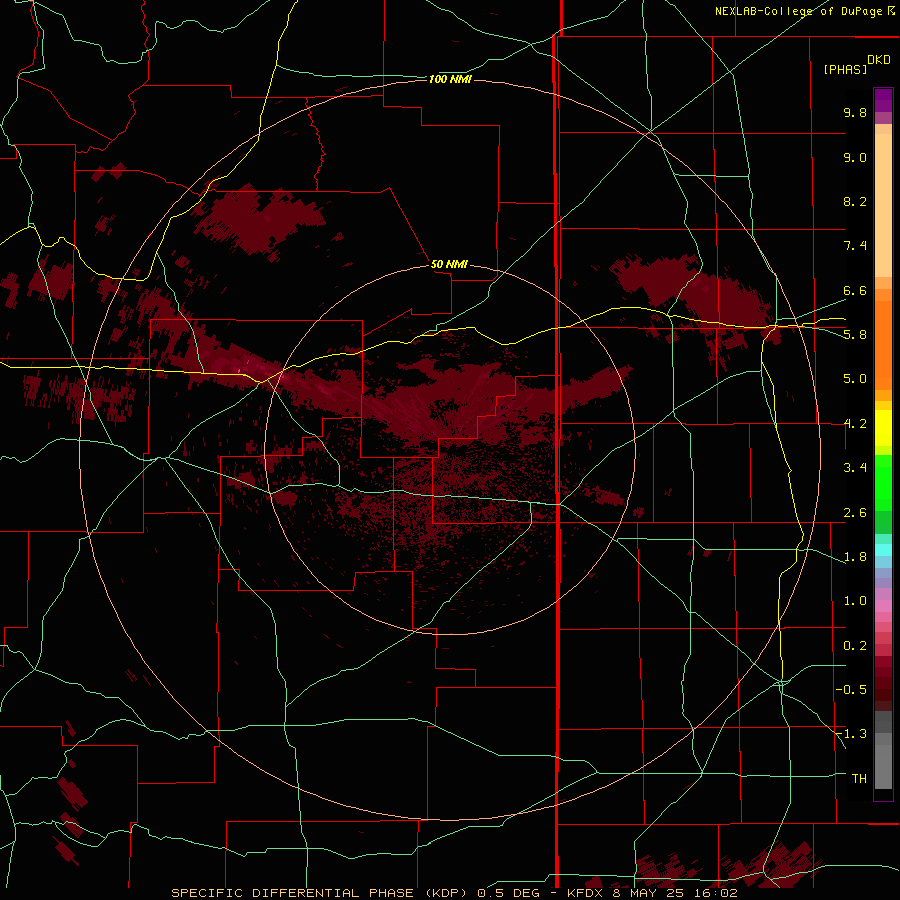Click the TH threshold legend label
The width and height of the screenshot is (900, 900).
(x=859, y=779)
